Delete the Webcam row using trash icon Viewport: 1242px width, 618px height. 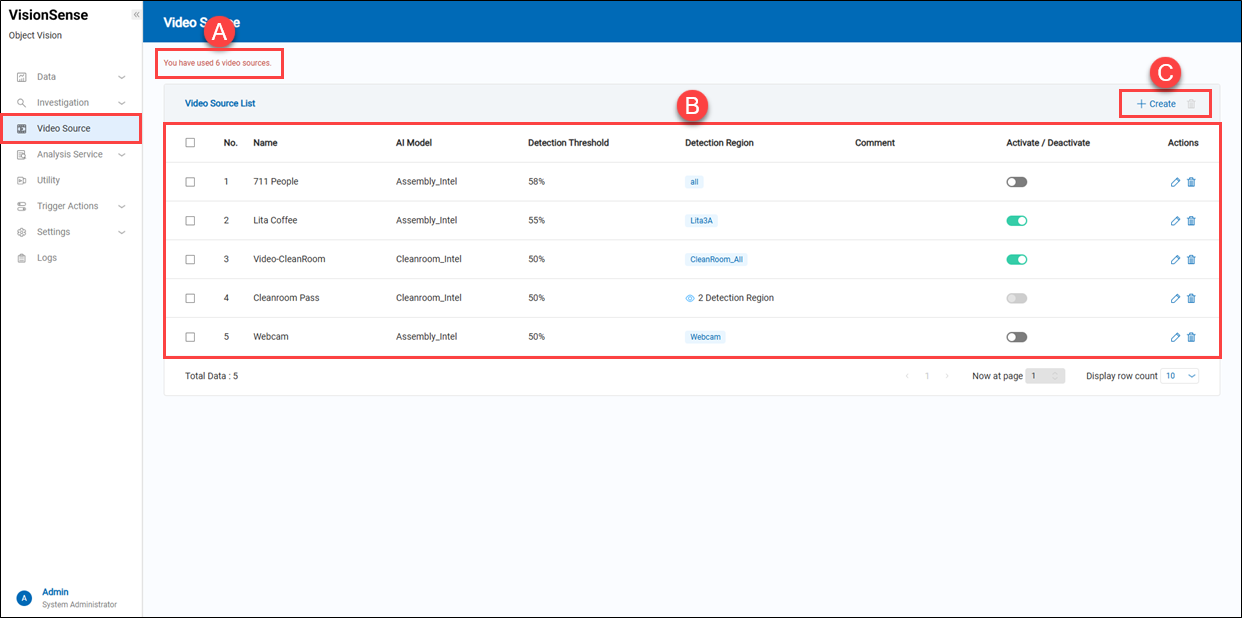(1191, 337)
